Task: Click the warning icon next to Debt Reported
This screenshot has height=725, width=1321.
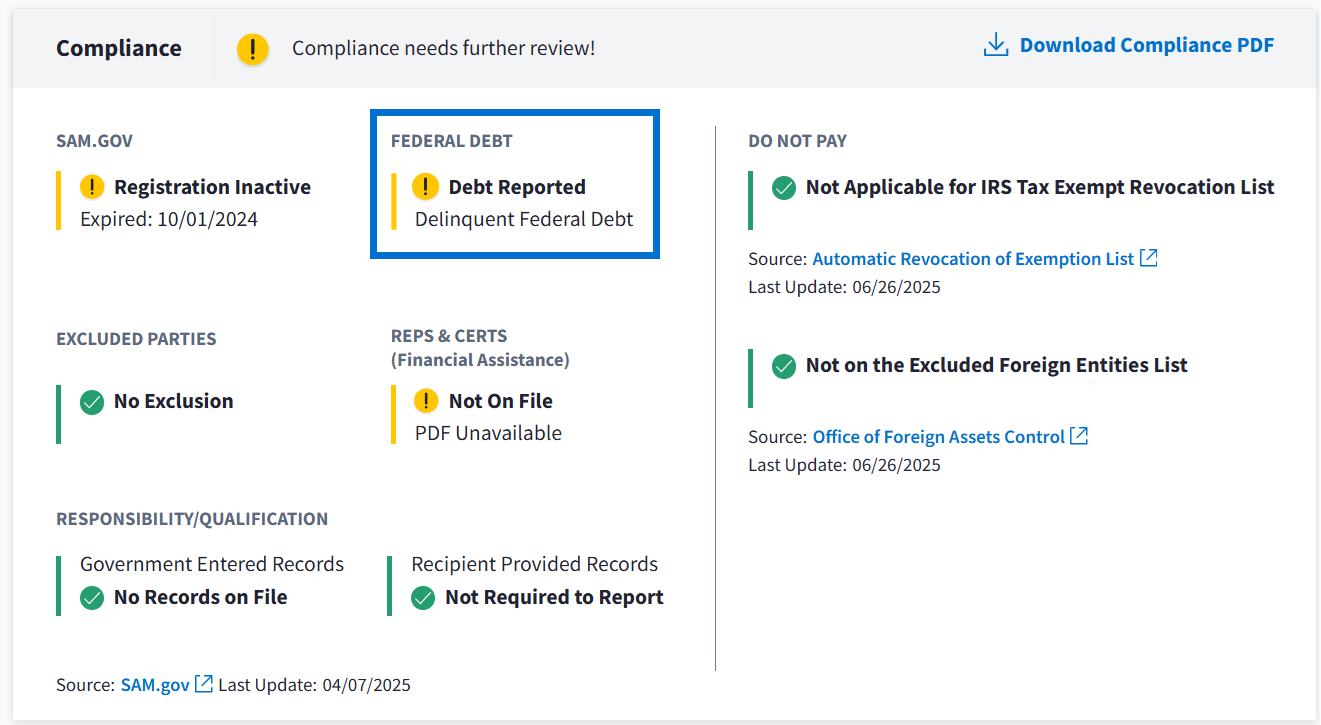Action: [426, 187]
